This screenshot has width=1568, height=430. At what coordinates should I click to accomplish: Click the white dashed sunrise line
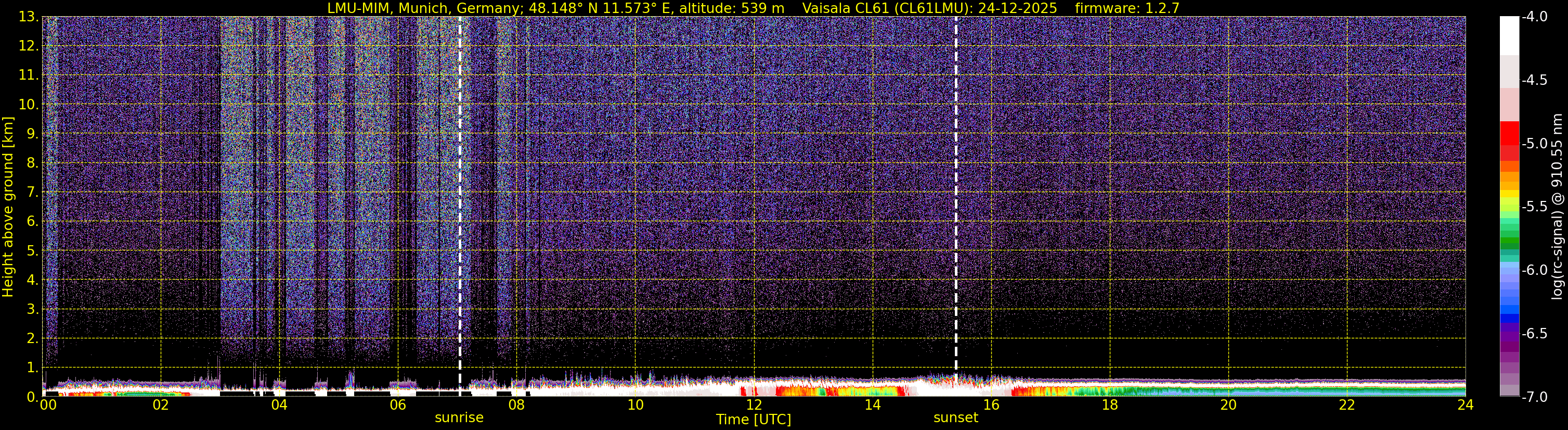pyautogui.click(x=460, y=183)
